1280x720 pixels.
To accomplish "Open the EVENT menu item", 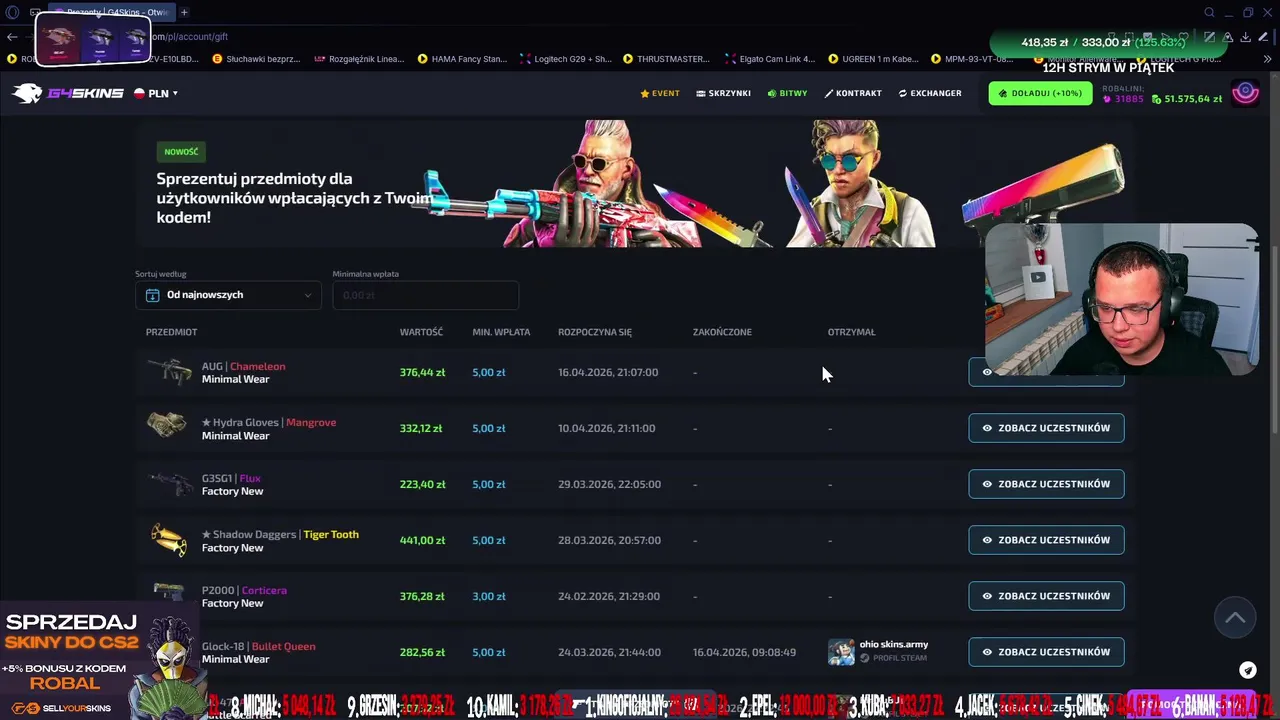I will coord(660,93).
